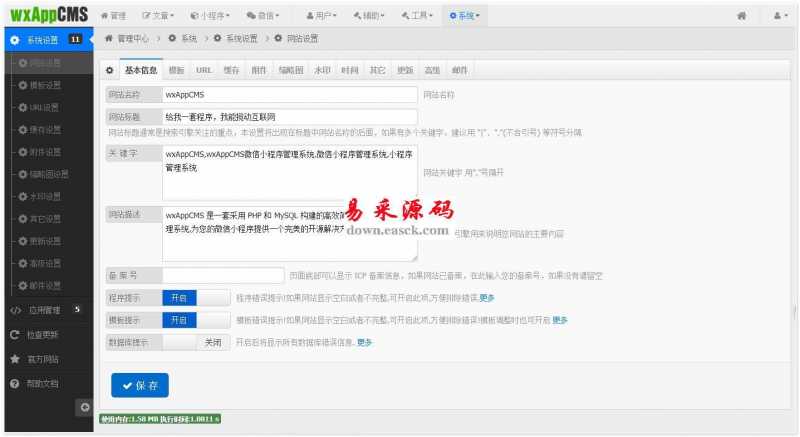Click the gear icon left of tabs

[110, 70]
